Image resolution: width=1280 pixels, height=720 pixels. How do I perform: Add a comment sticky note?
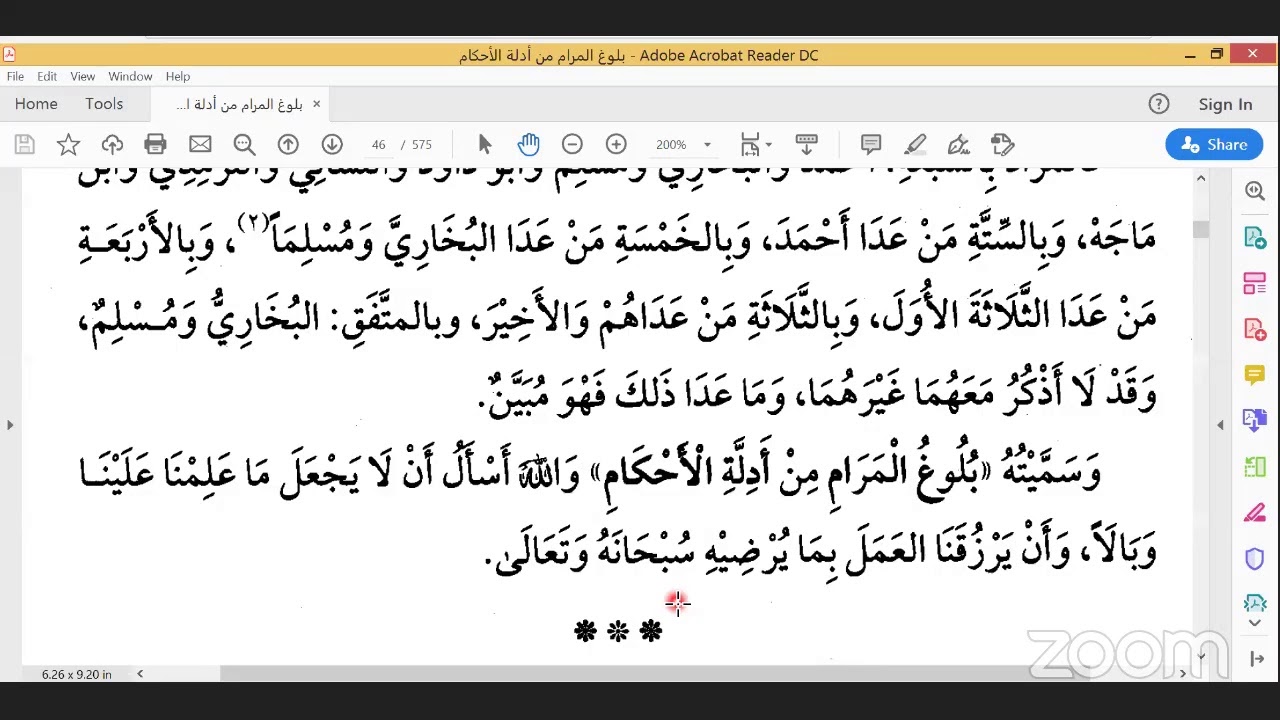click(871, 145)
